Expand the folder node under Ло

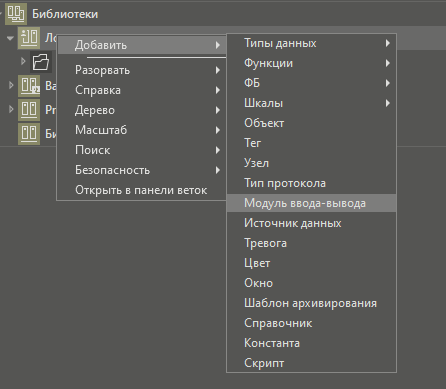23,62
